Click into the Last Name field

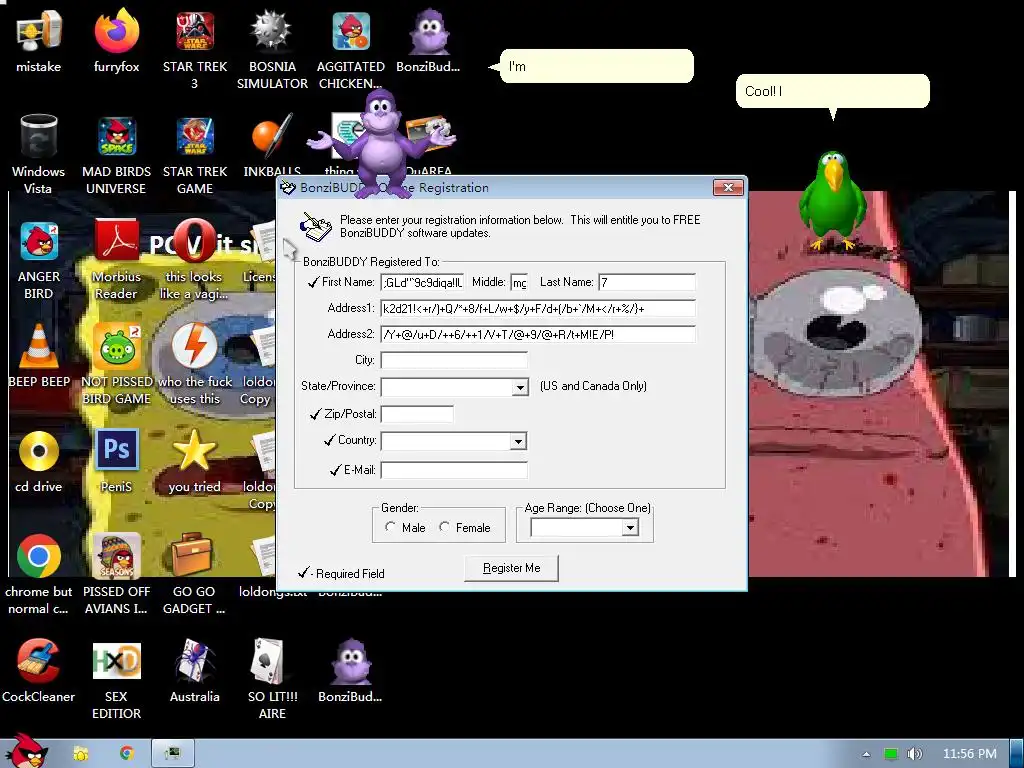[x=647, y=282]
